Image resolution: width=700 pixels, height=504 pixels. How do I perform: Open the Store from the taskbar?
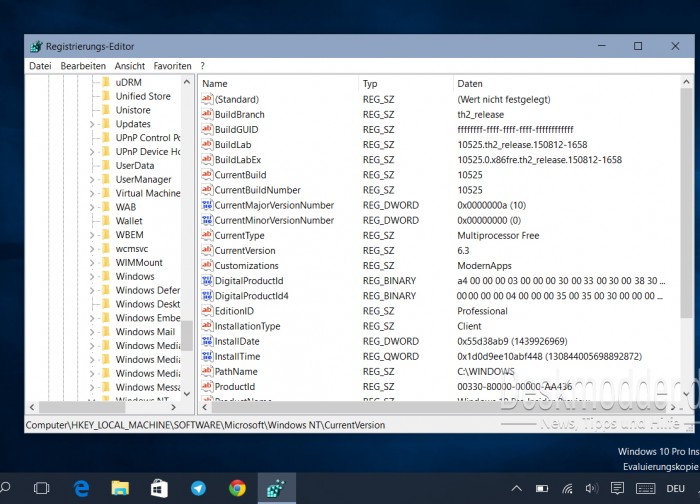click(x=159, y=488)
